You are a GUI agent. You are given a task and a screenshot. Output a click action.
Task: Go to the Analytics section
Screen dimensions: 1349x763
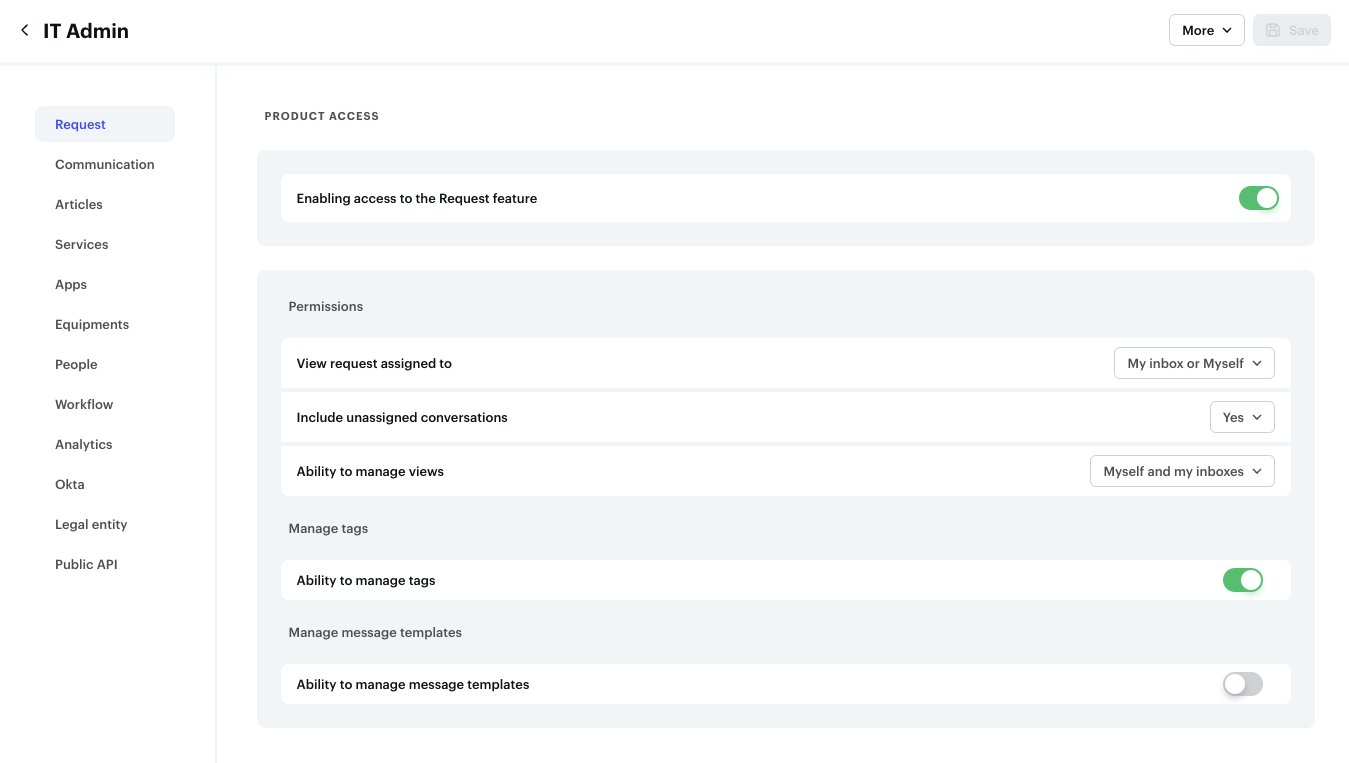pyautogui.click(x=84, y=445)
